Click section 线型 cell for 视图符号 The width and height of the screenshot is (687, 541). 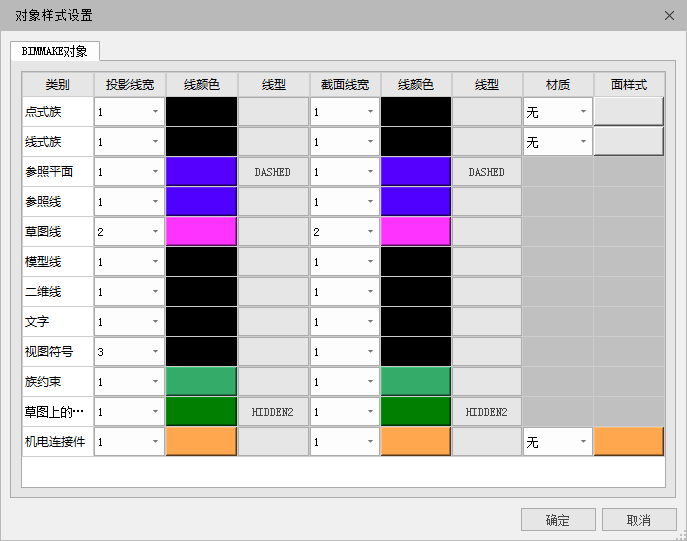point(487,352)
